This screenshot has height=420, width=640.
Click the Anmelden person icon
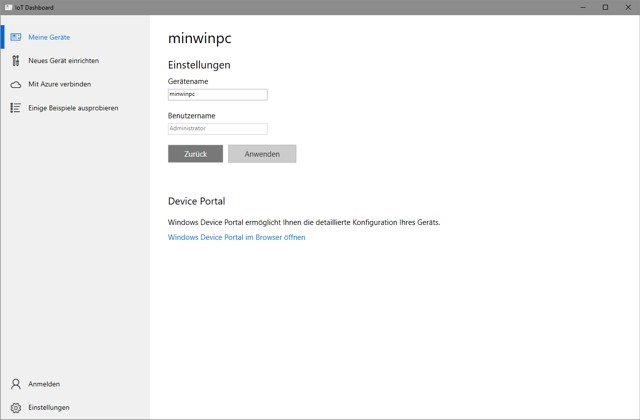coord(16,384)
